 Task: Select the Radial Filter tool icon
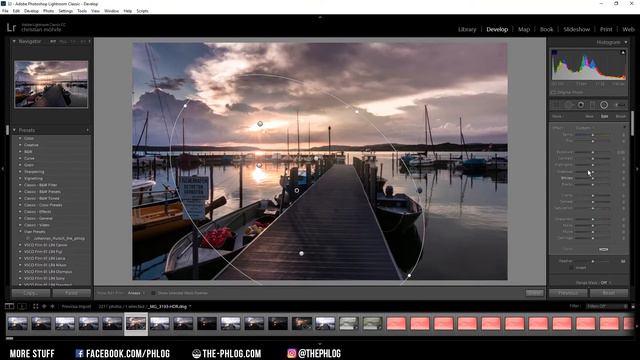point(604,105)
